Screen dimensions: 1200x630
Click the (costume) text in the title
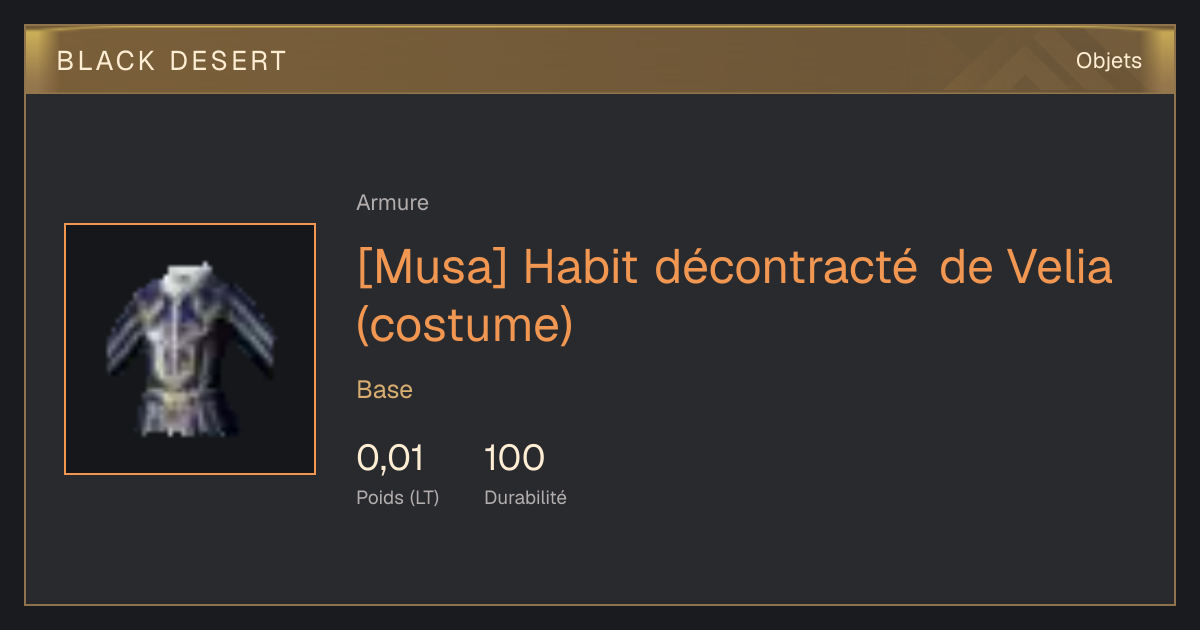click(x=465, y=325)
